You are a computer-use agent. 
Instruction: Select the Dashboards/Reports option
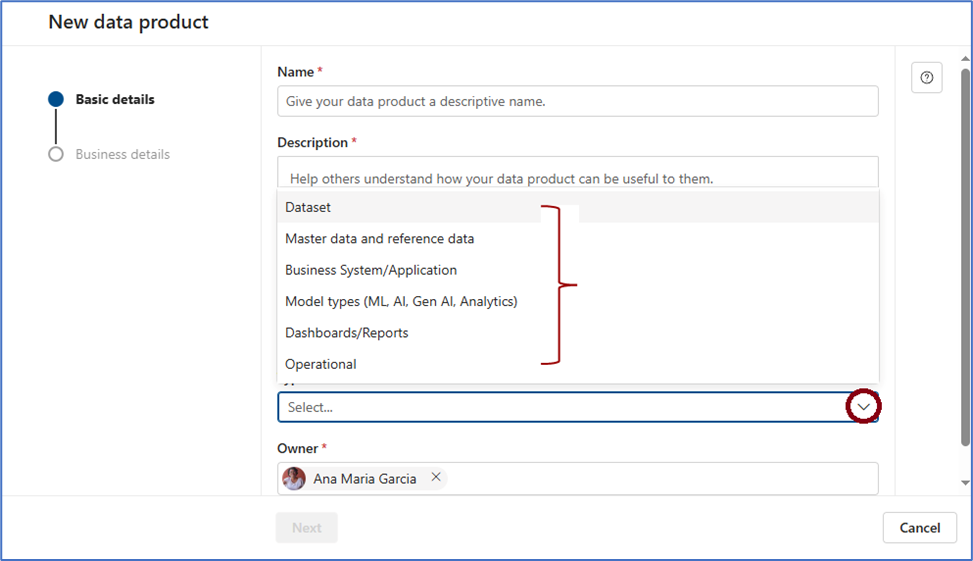[x=578, y=333]
